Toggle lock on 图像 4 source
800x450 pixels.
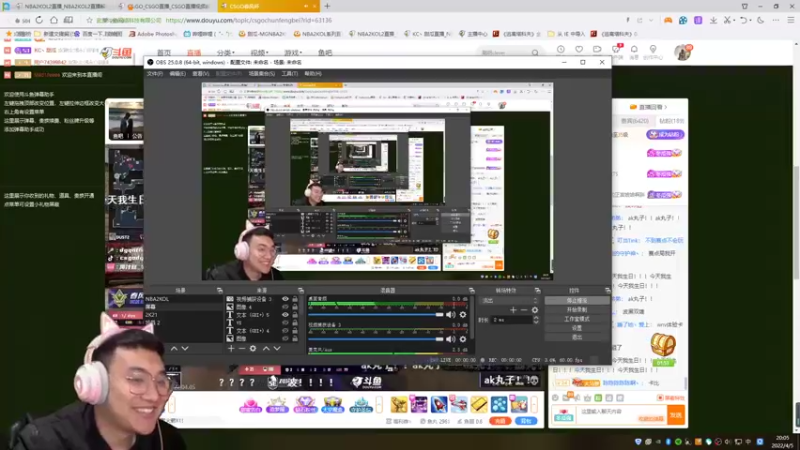pos(295,307)
